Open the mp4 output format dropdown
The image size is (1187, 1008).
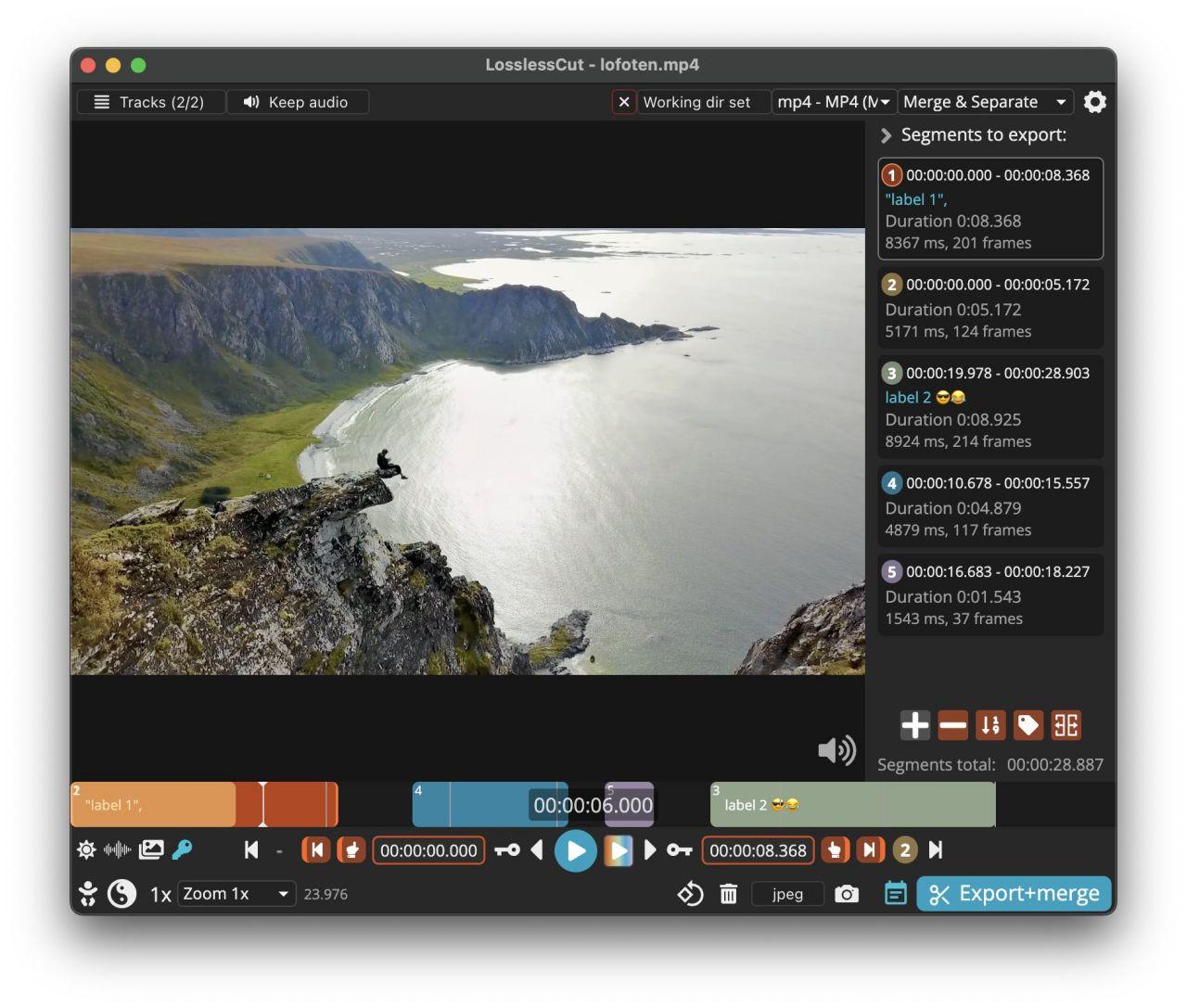[x=834, y=102]
